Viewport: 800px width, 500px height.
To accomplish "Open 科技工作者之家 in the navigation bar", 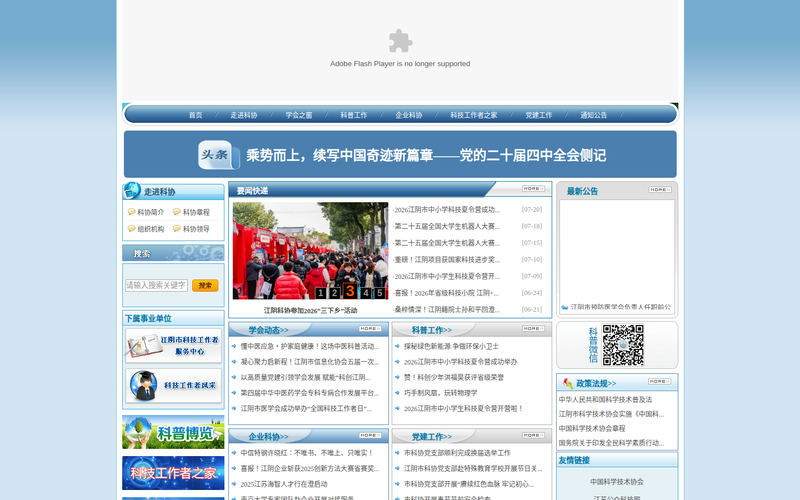I will 474,115.
